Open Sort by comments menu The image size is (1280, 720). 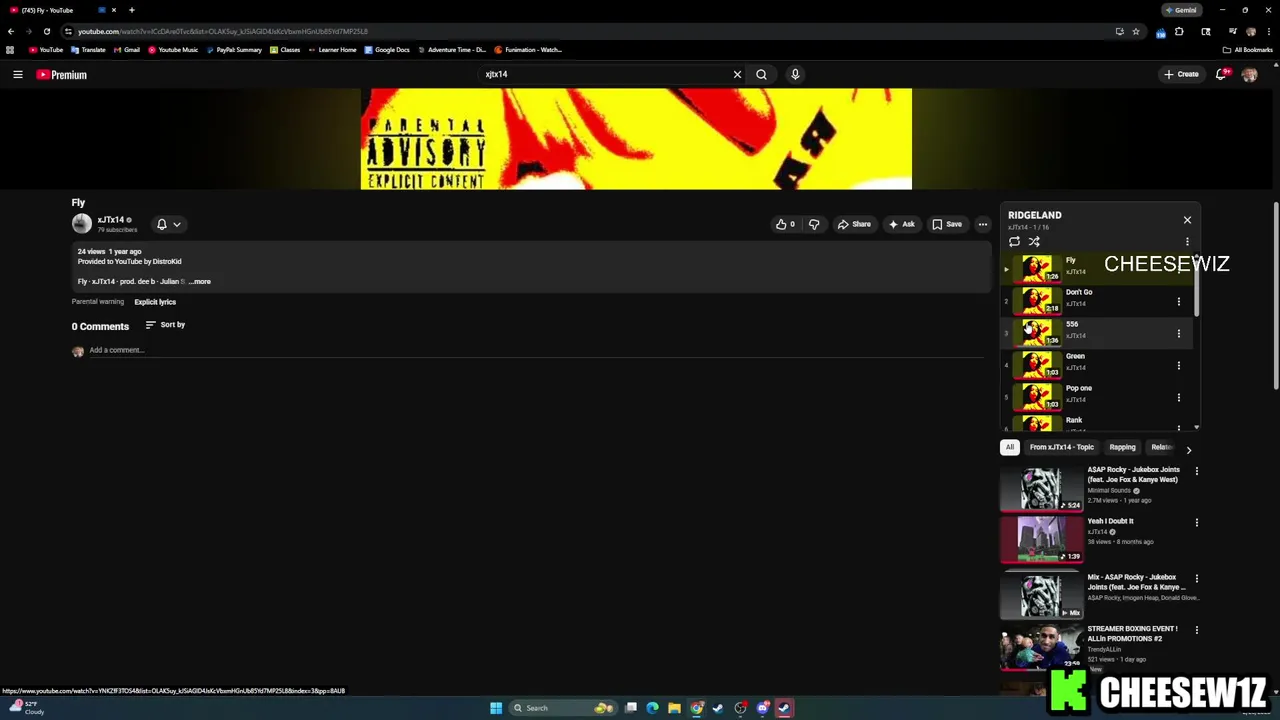(x=165, y=325)
